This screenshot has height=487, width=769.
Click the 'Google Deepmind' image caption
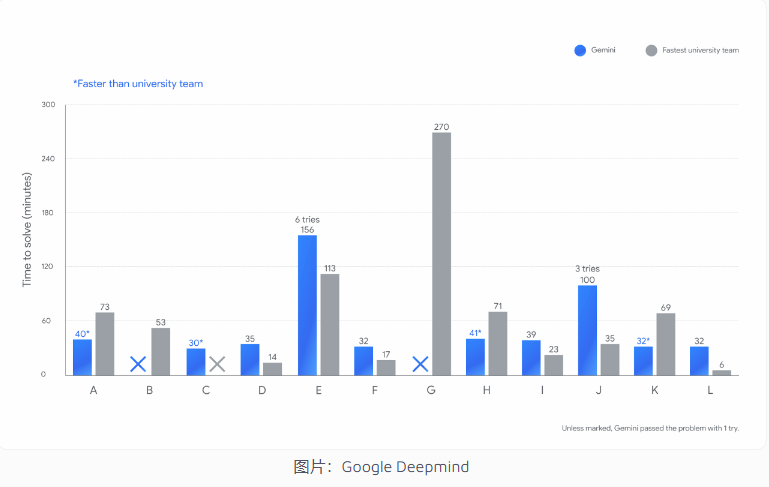point(381,467)
